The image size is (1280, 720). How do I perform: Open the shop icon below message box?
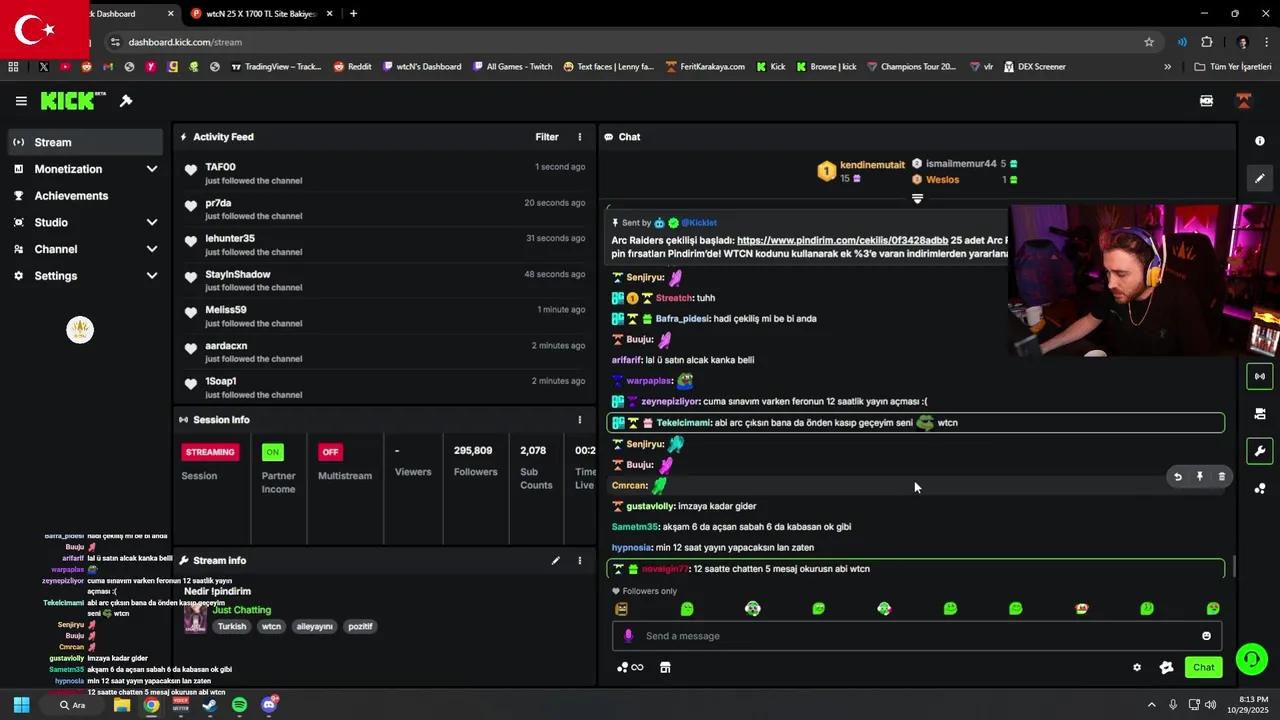click(x=665, y=668)
